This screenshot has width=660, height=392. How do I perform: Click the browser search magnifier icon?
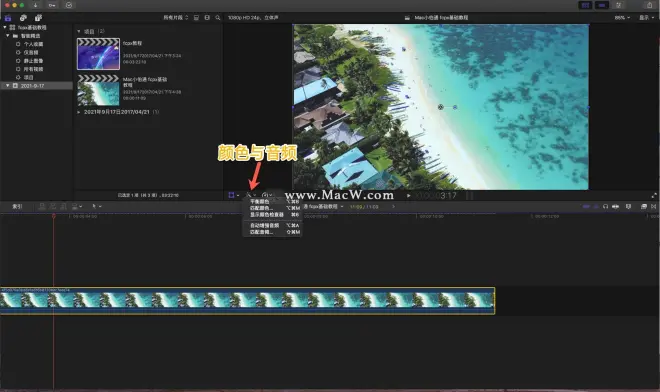pos(218,18)
